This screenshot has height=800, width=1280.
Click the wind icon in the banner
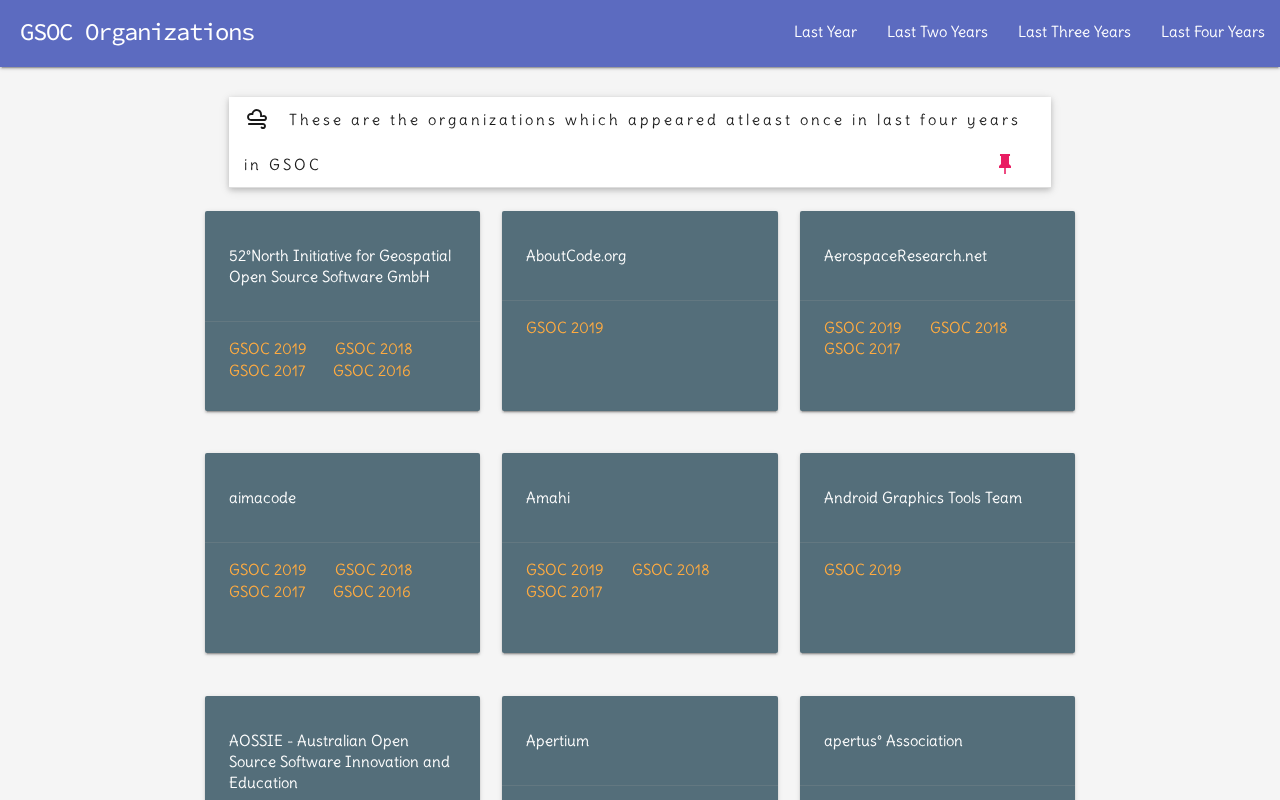257,120
